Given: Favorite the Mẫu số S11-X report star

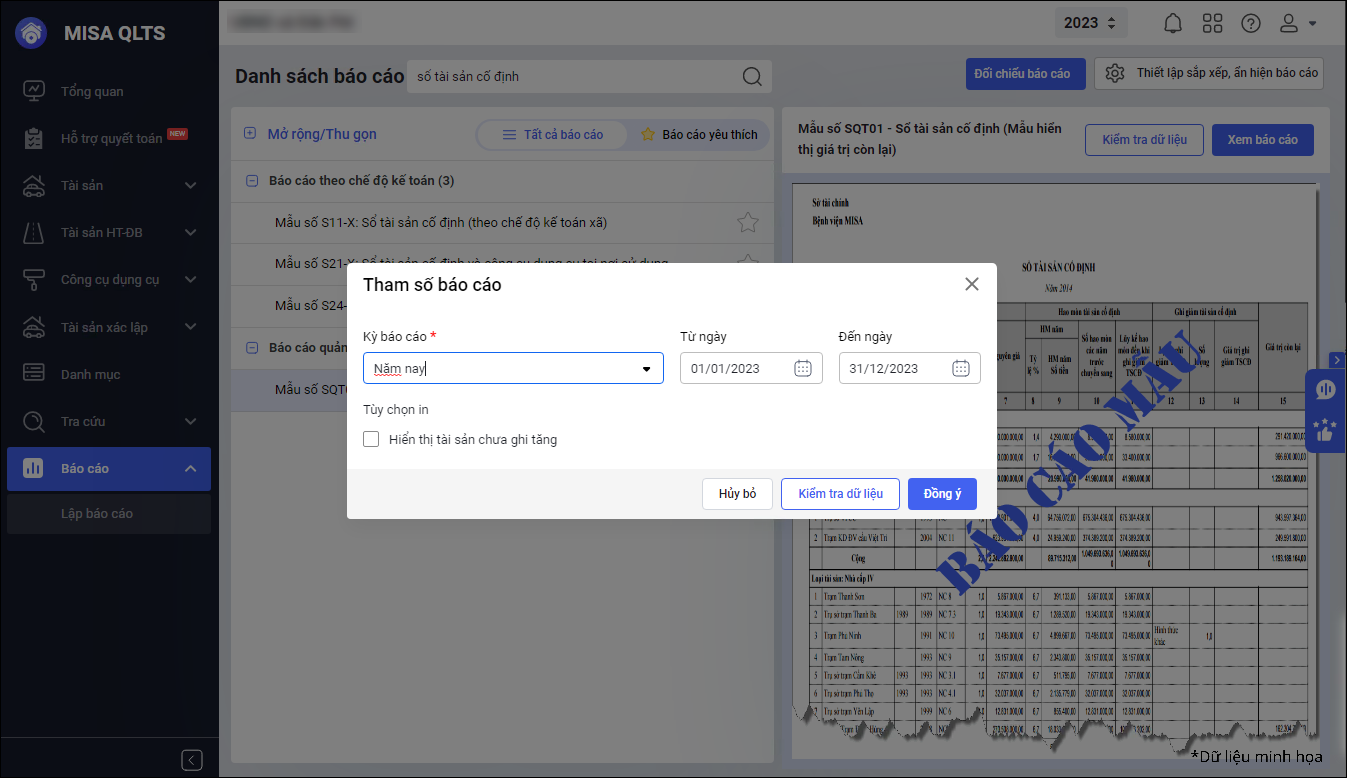Looking at the screenshot, I should [x=747, y=223].
